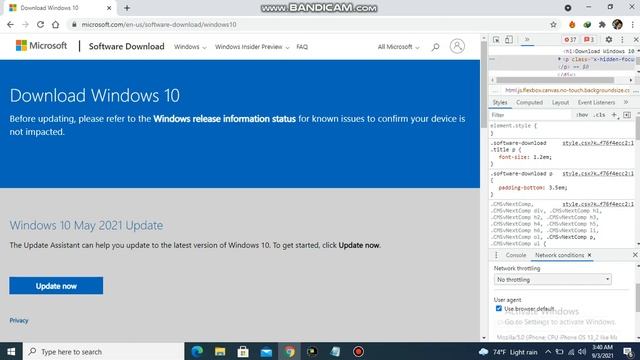Show more DevTools panels chevron
The image size is (640, 360).
[x=527, y=40]
